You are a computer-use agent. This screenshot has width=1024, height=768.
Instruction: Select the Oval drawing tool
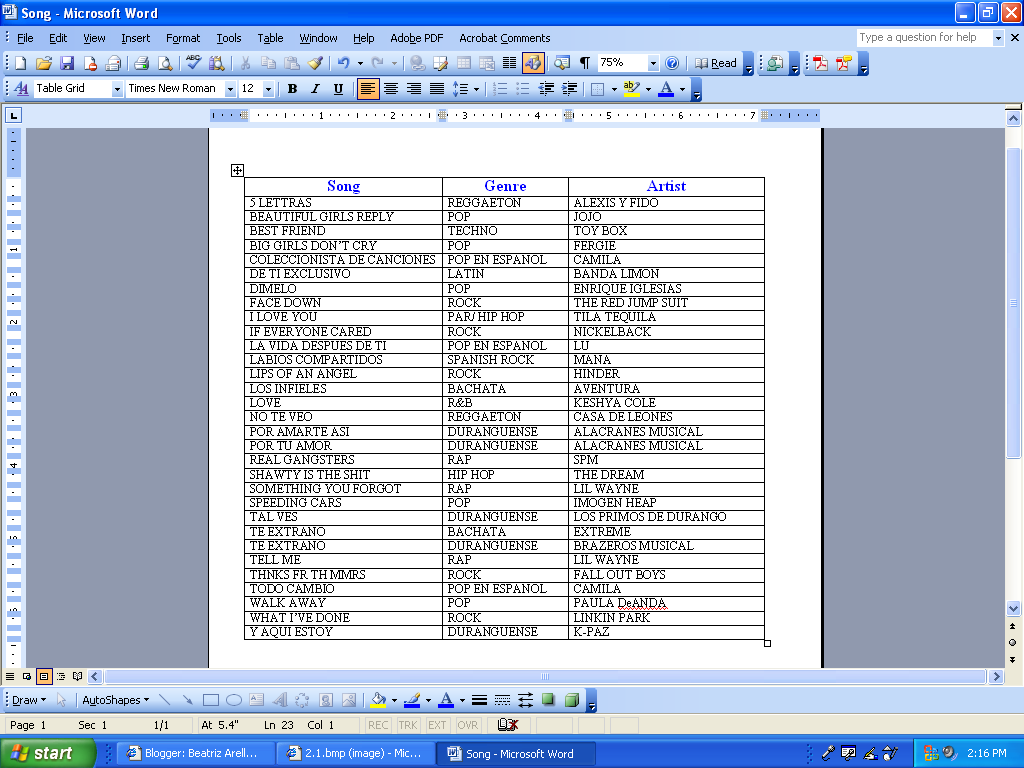click(x=234, y=700)
